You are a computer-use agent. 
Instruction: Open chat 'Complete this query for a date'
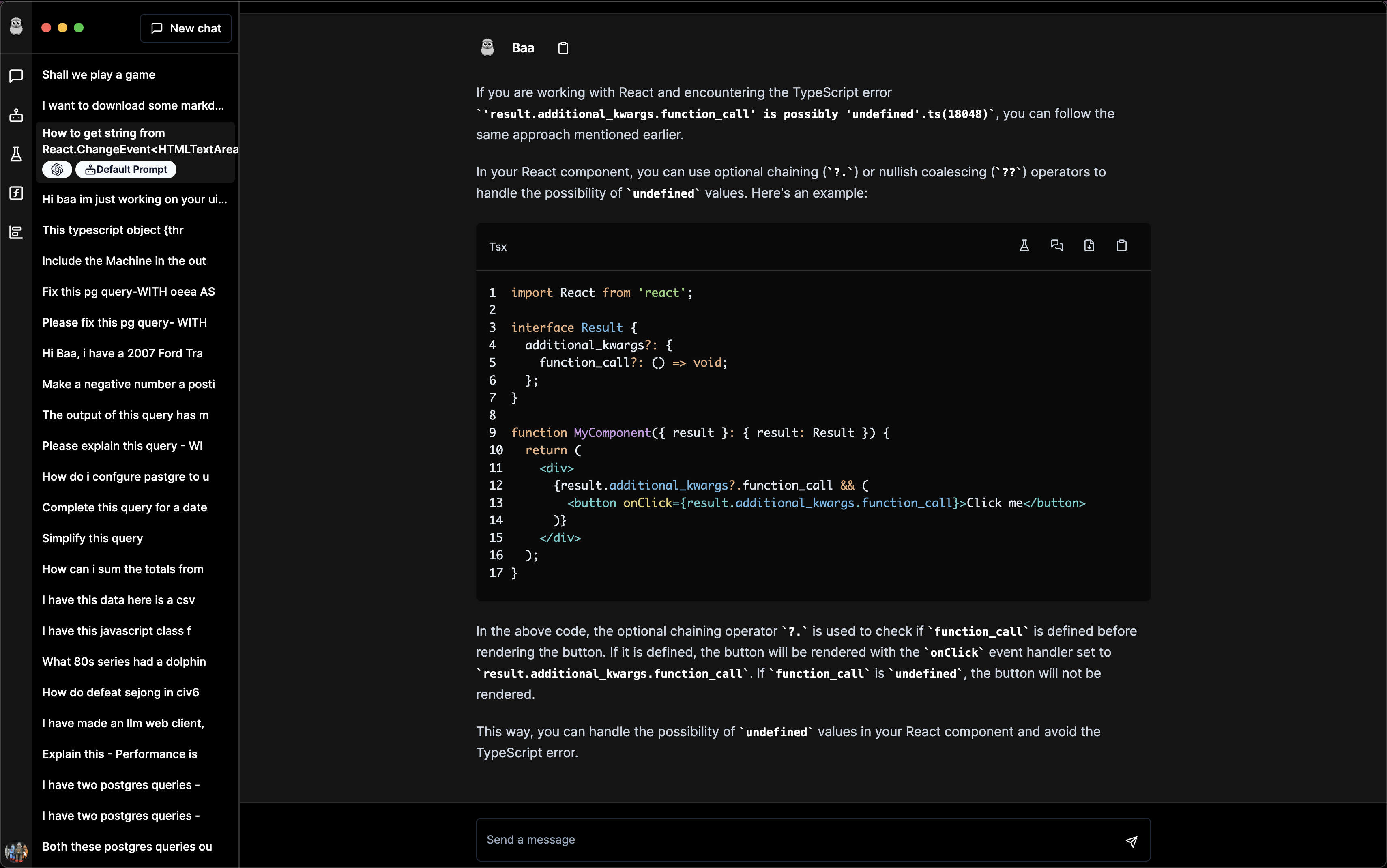click(x=135, y=507)
